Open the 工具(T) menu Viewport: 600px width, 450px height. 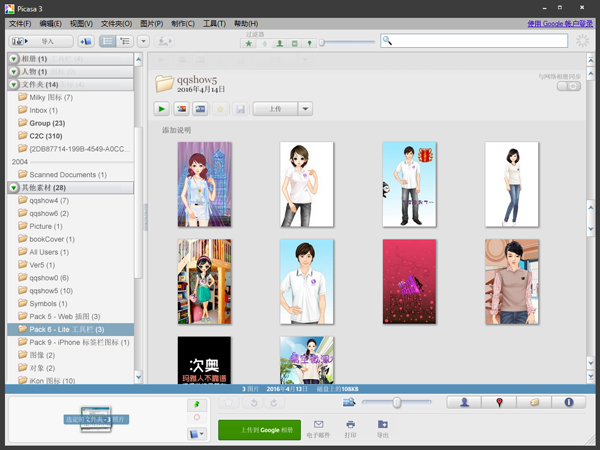pos(213,23)
